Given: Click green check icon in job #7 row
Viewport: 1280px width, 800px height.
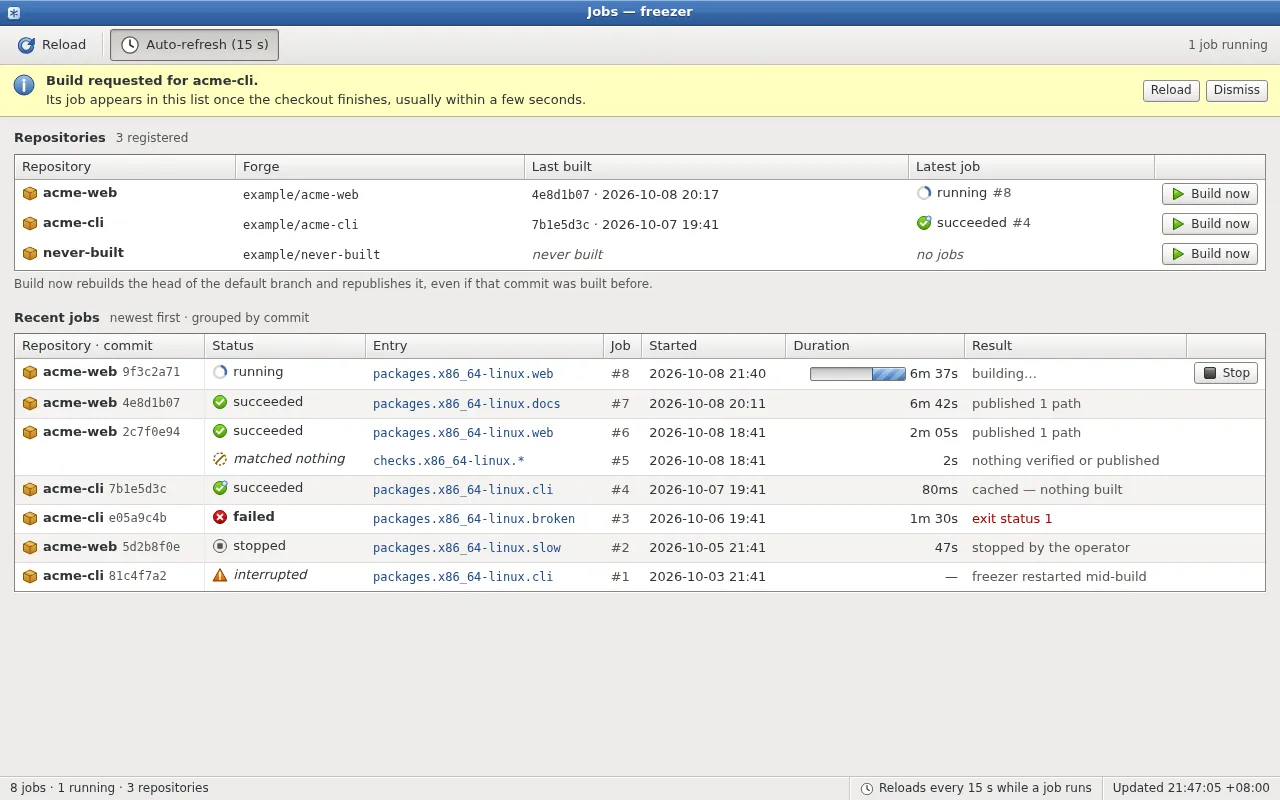Looking at the screenshot, I should [220, 402].
